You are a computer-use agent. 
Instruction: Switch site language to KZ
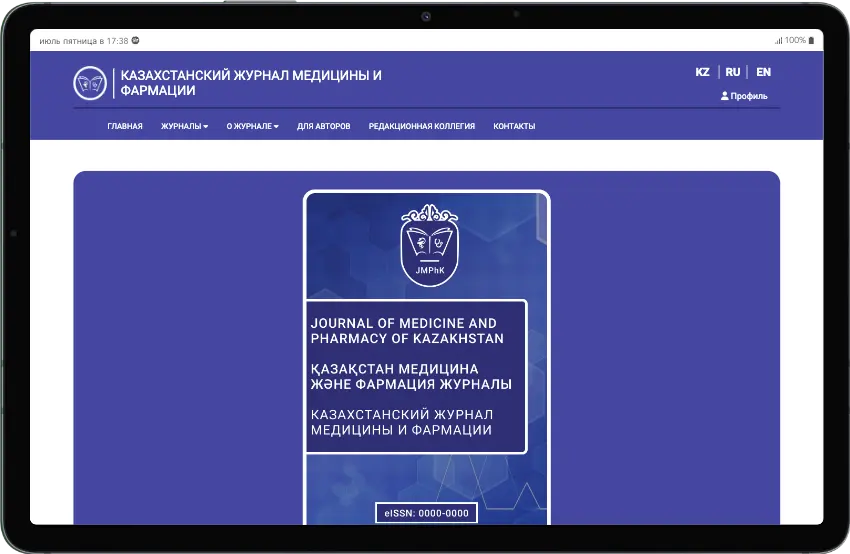(x=703, y=72)
